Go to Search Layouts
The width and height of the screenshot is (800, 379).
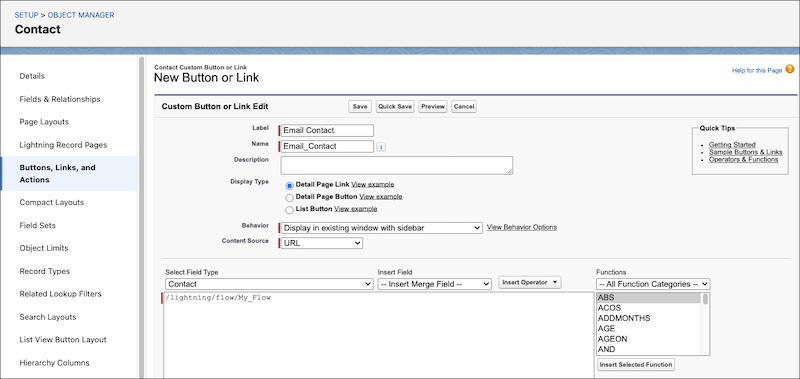tap(48, 317)
